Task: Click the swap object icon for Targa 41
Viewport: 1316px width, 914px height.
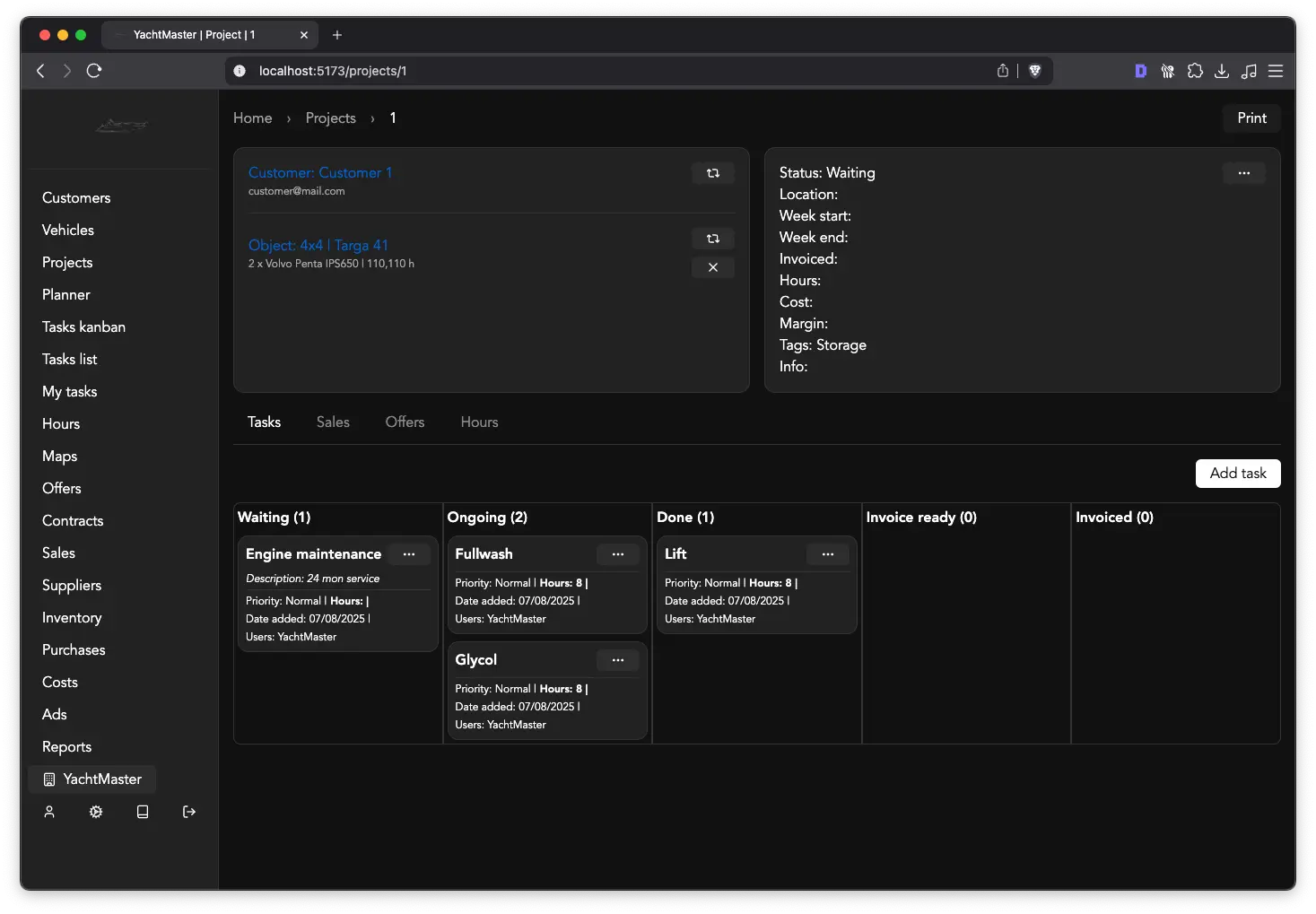Action: (712, 239)
